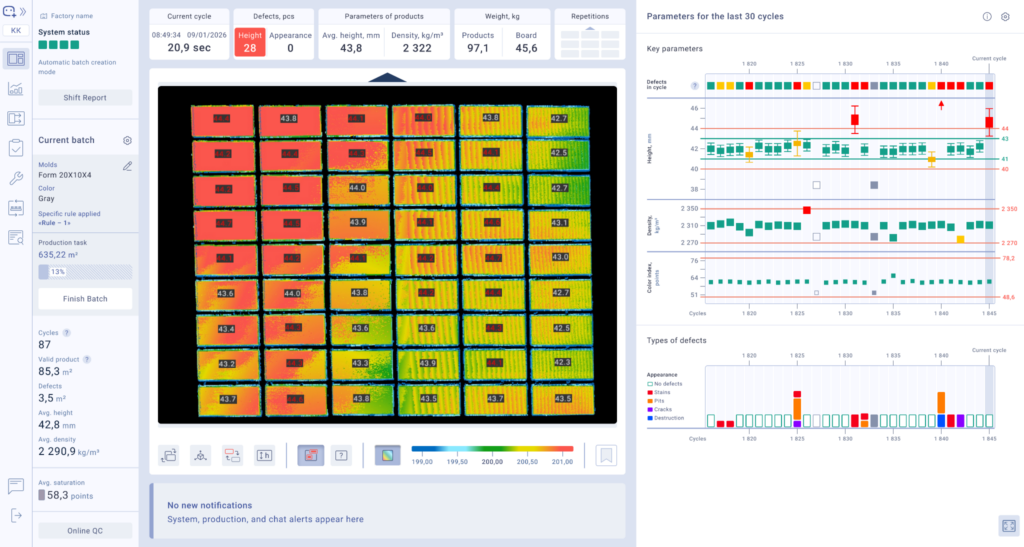Click the Avg. saturation gray swatch
Viewport: 1024px width, 547px height.
(x=41, y=495)
